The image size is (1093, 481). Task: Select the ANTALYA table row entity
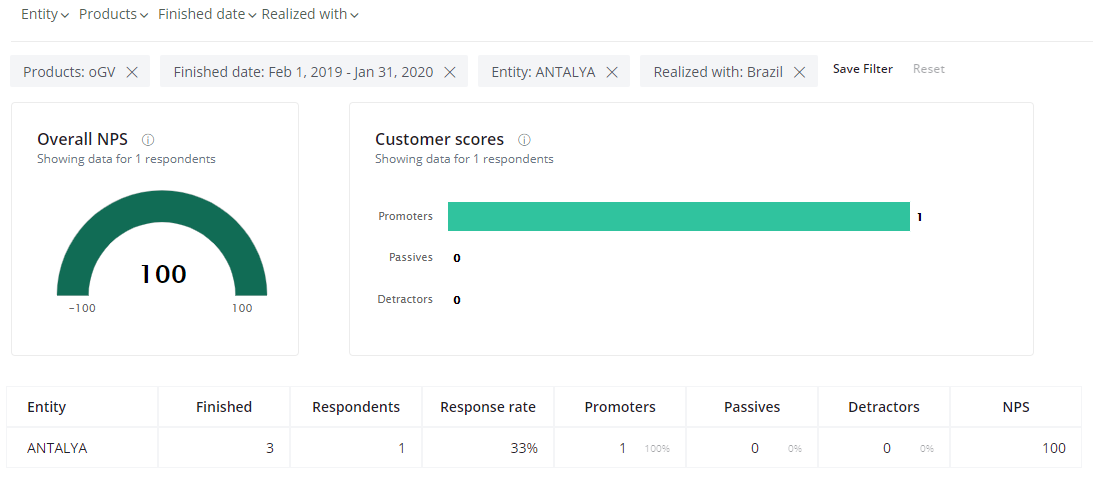point(57,448)
